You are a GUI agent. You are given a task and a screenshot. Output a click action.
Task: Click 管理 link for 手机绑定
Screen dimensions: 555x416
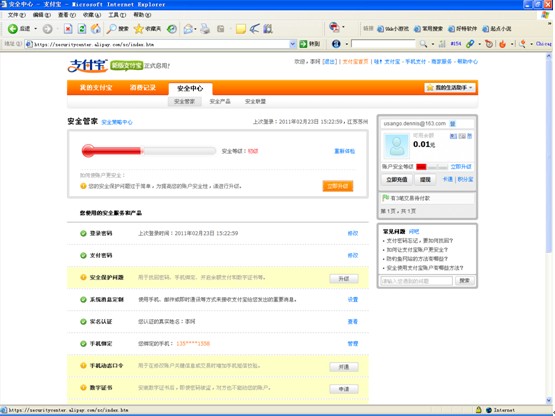click(353, 343)
